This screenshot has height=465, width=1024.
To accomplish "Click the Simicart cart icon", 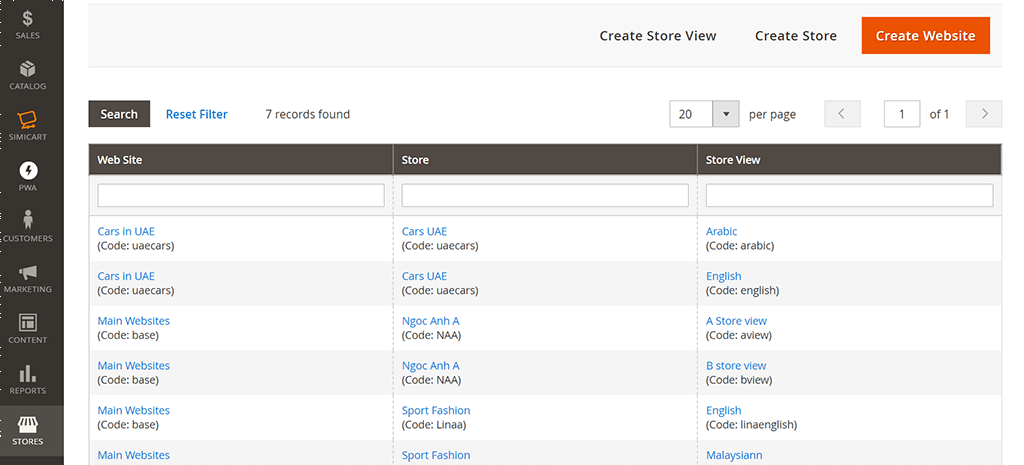I will click(28, 120).
